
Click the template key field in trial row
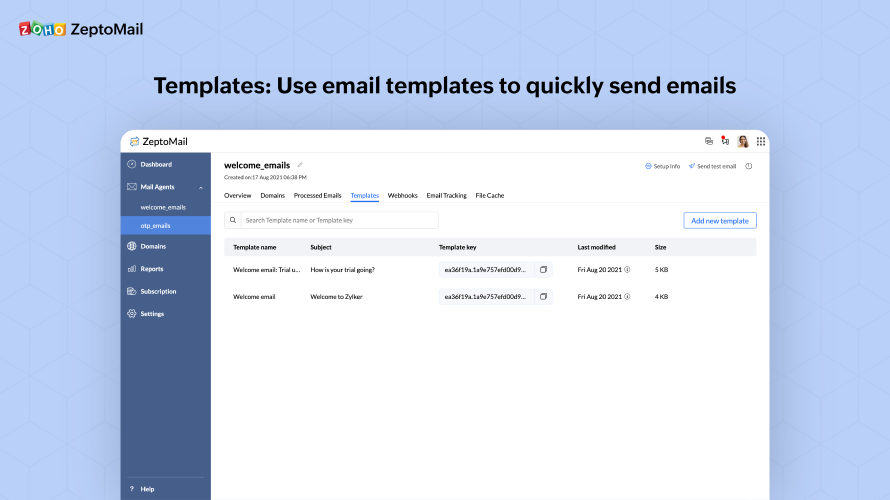coord(486,270)
